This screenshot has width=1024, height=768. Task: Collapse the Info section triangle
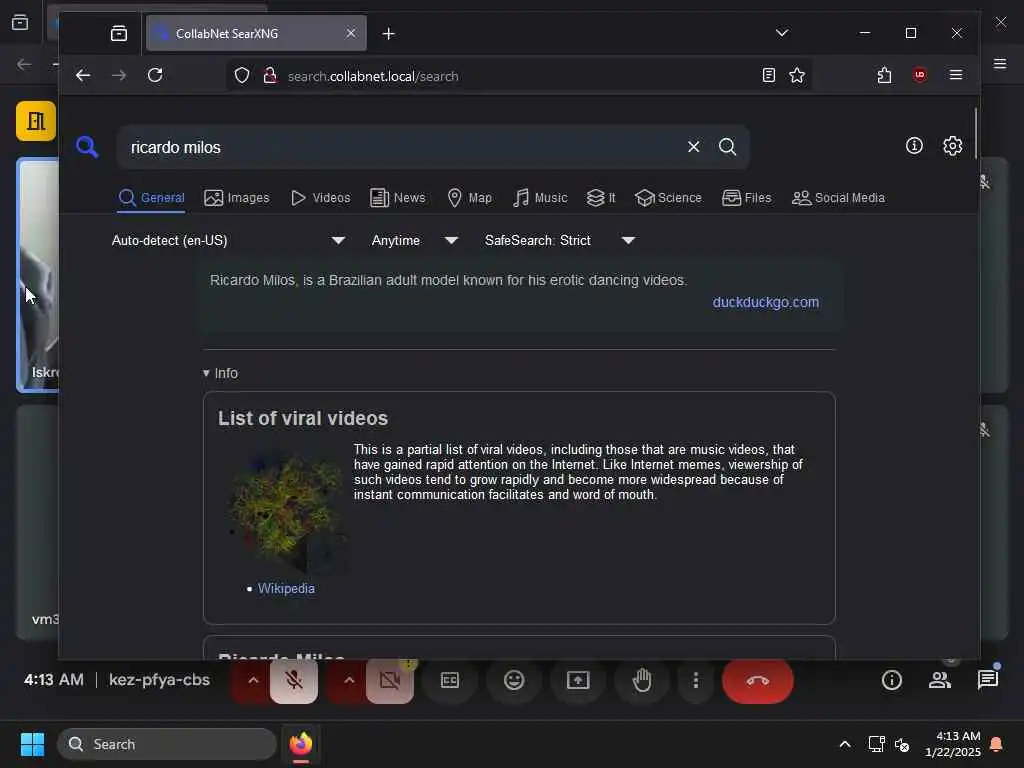(x=206, y=374)
